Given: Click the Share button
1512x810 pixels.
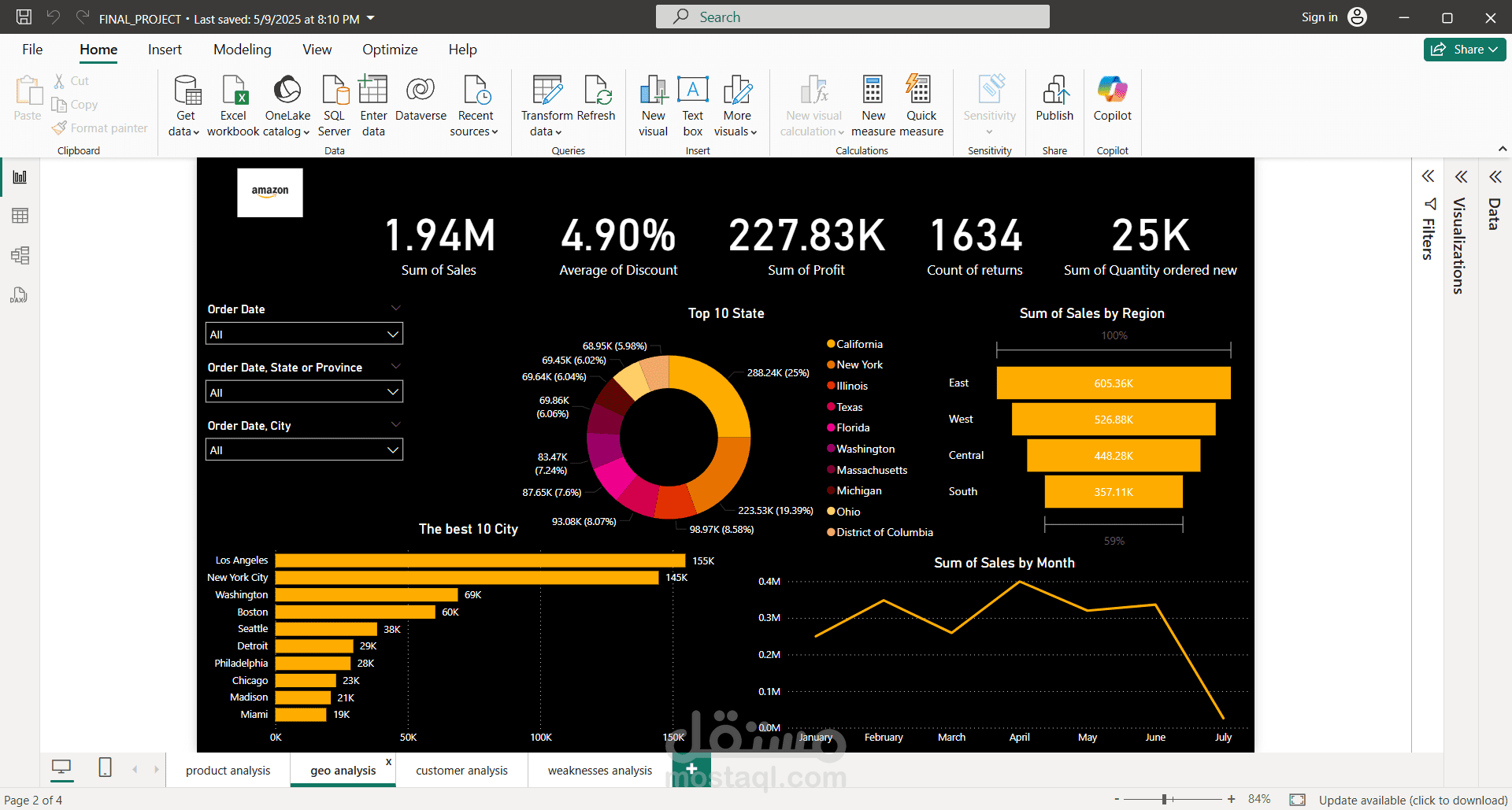Looking at the screenshot, I should [1463, 49].
